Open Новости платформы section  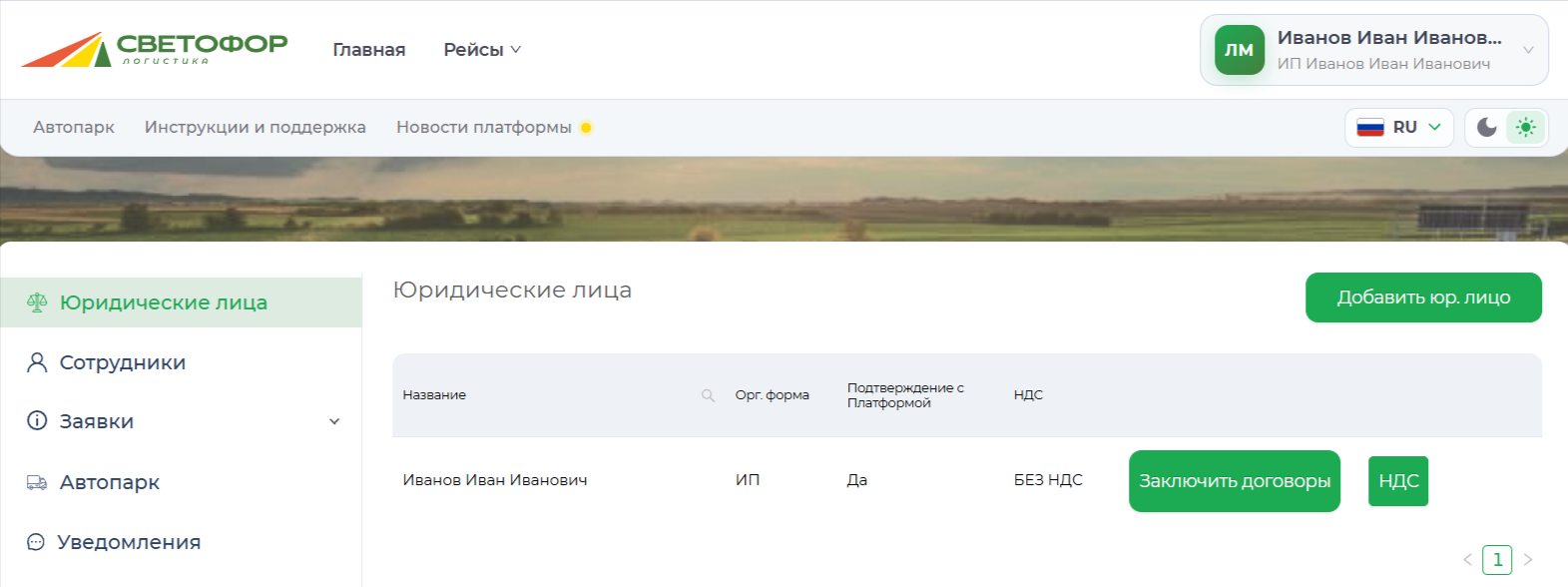[x=484, y=127]
